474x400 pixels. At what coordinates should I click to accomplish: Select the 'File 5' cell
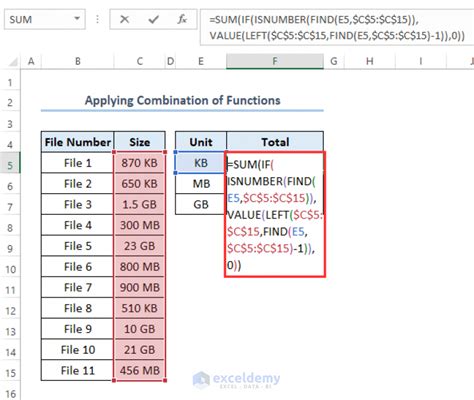pos(78,246)
